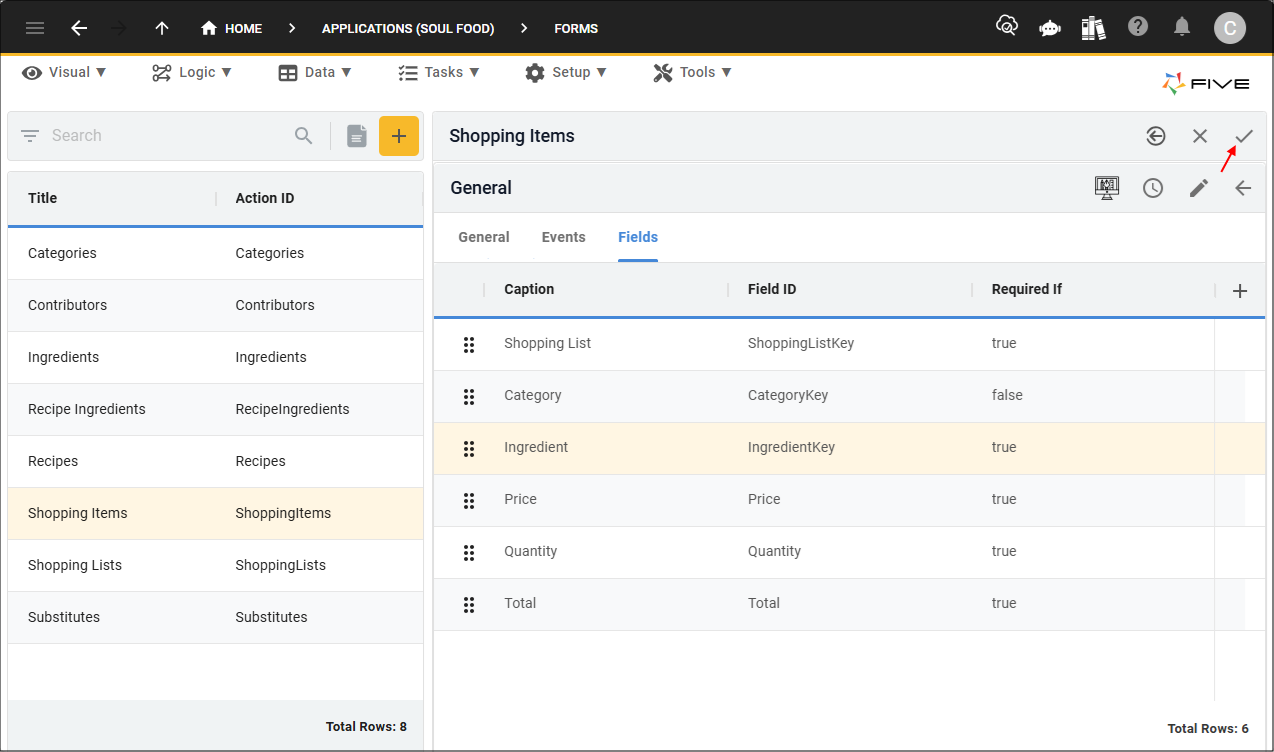Cancel editing with the X icon

click(x=1200, y=136)
